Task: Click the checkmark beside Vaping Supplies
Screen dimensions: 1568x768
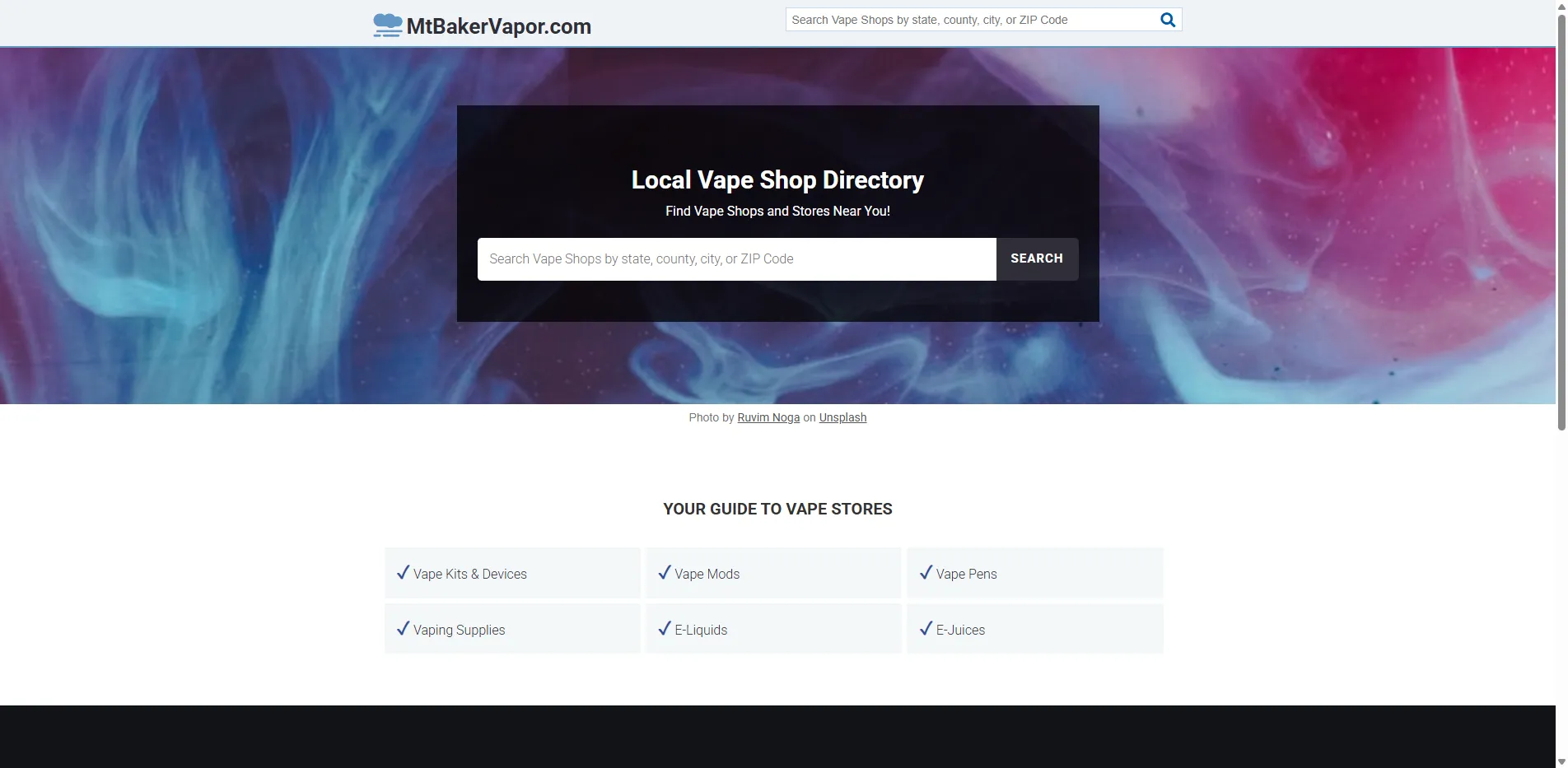Action: tap(403, 628)
